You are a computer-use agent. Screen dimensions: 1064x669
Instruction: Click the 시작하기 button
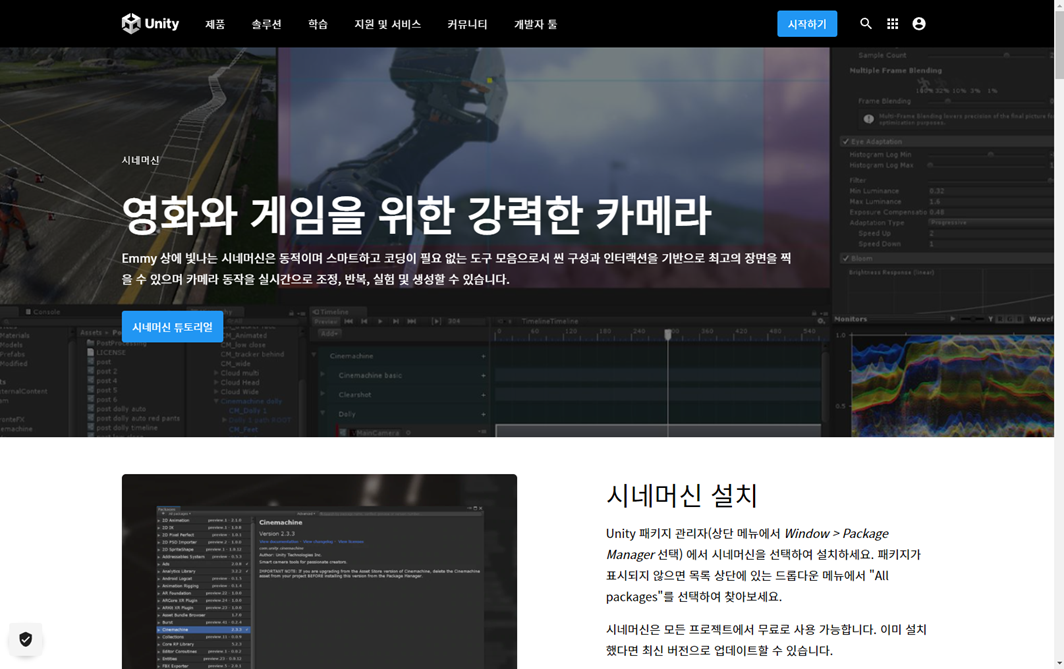click(807, 24)
